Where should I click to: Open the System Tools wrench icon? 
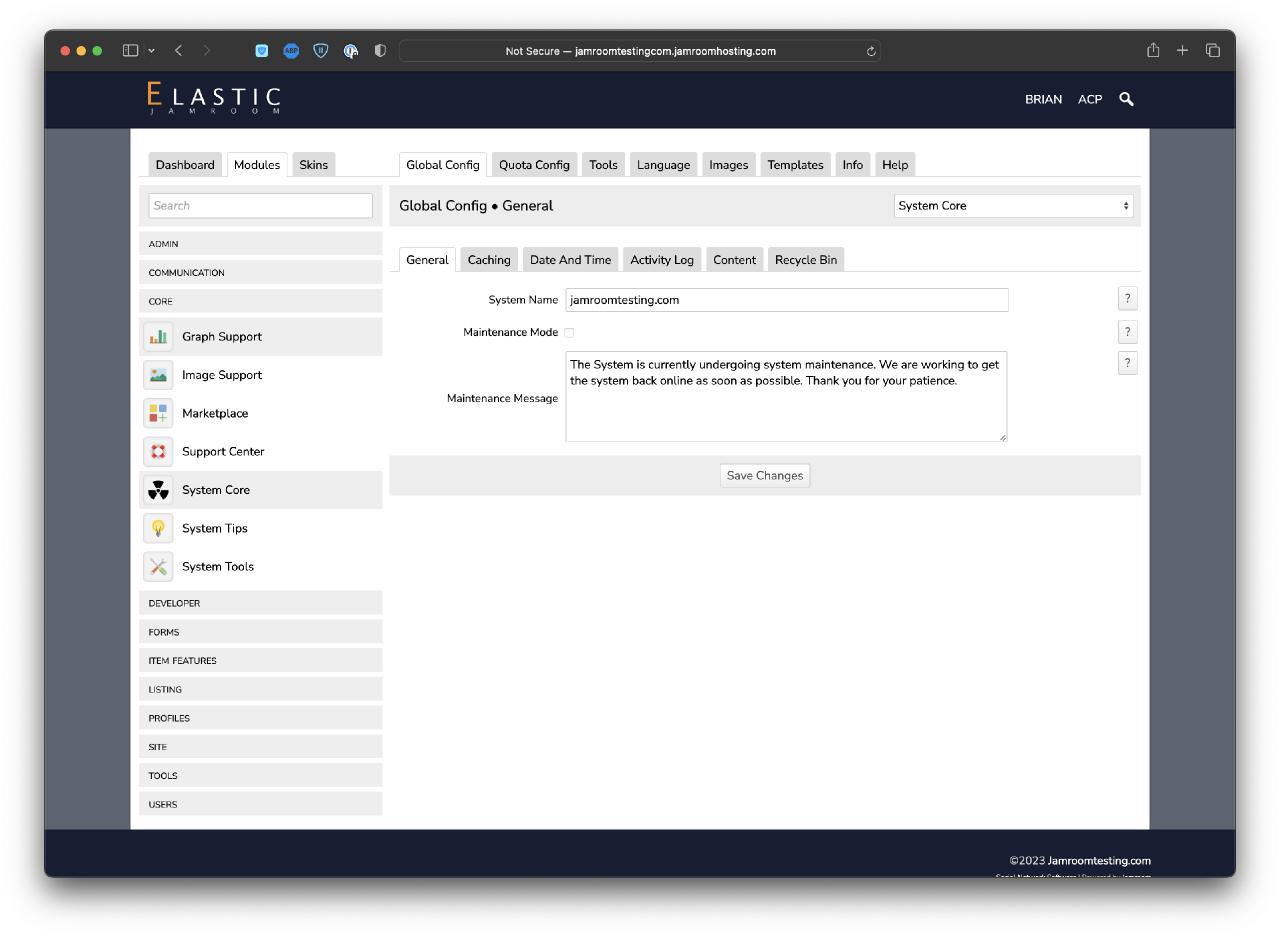158,567
